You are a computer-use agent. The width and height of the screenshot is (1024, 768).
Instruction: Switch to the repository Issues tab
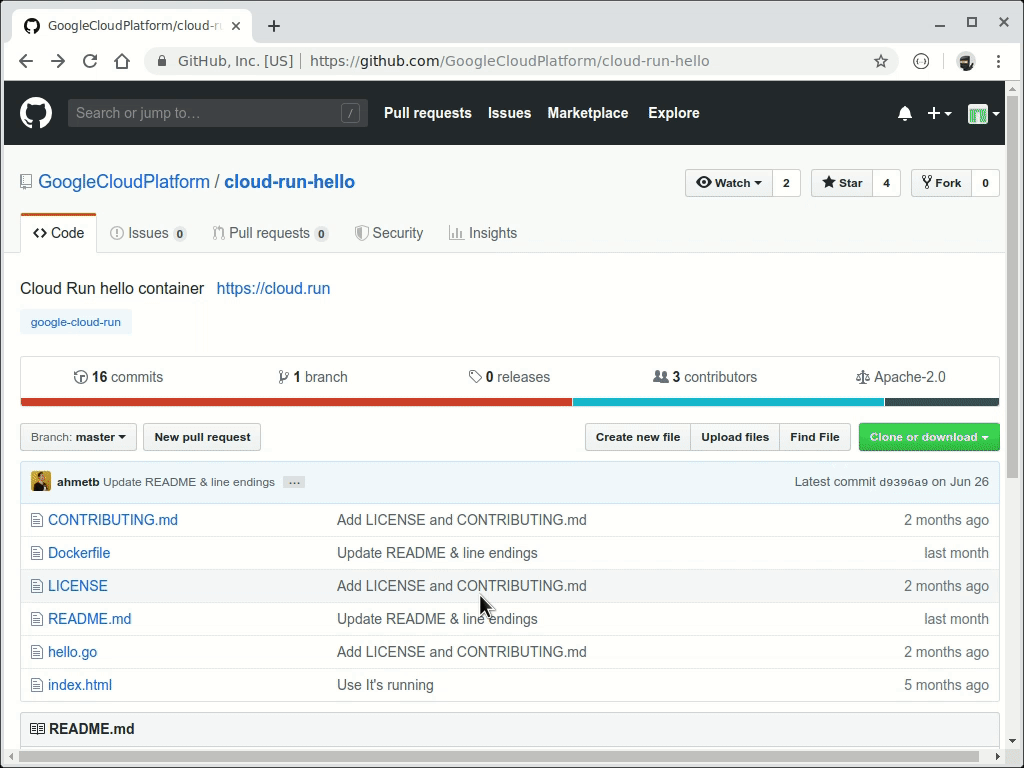pyautogui.click(x=148, y=233)
